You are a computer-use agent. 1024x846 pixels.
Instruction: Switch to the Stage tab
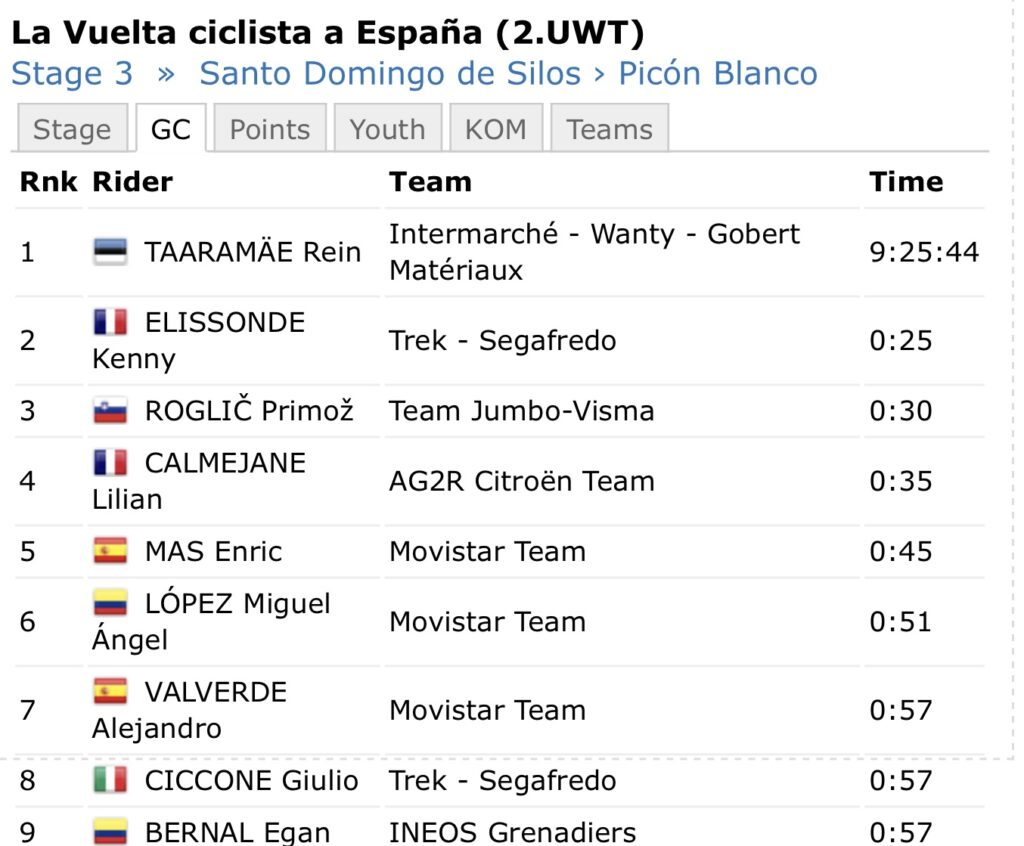(x=72, y=129)
